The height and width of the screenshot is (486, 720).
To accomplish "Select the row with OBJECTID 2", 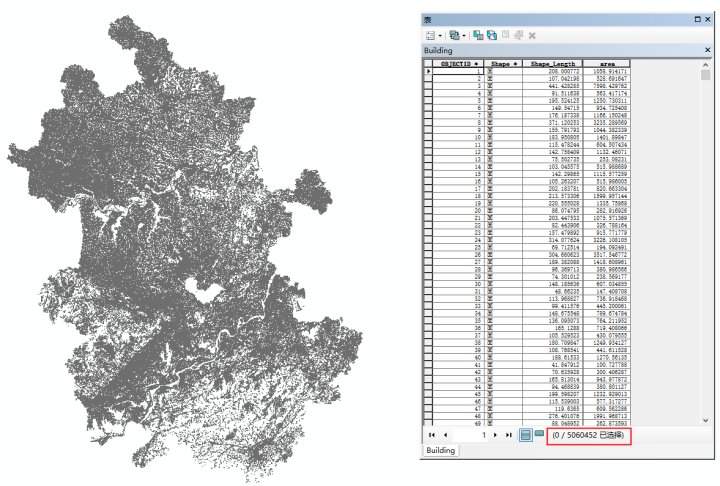I will point(428,79).
